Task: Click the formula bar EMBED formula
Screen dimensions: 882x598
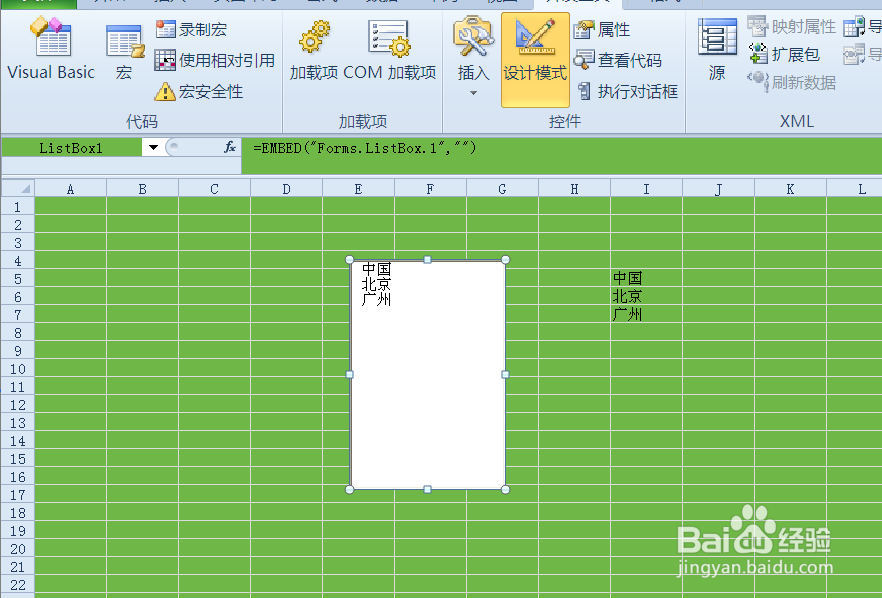Action: pyautogui.click(x=364, y=148)
